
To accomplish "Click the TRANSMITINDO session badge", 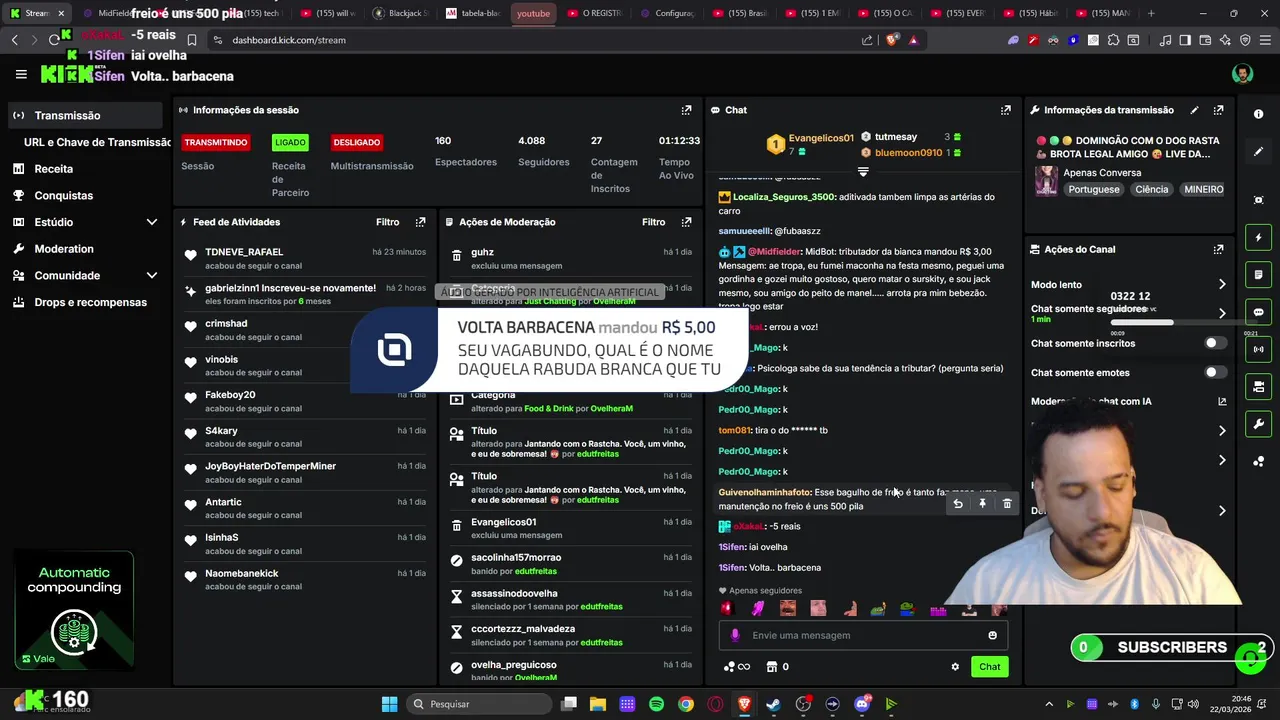I will point(215,142).
